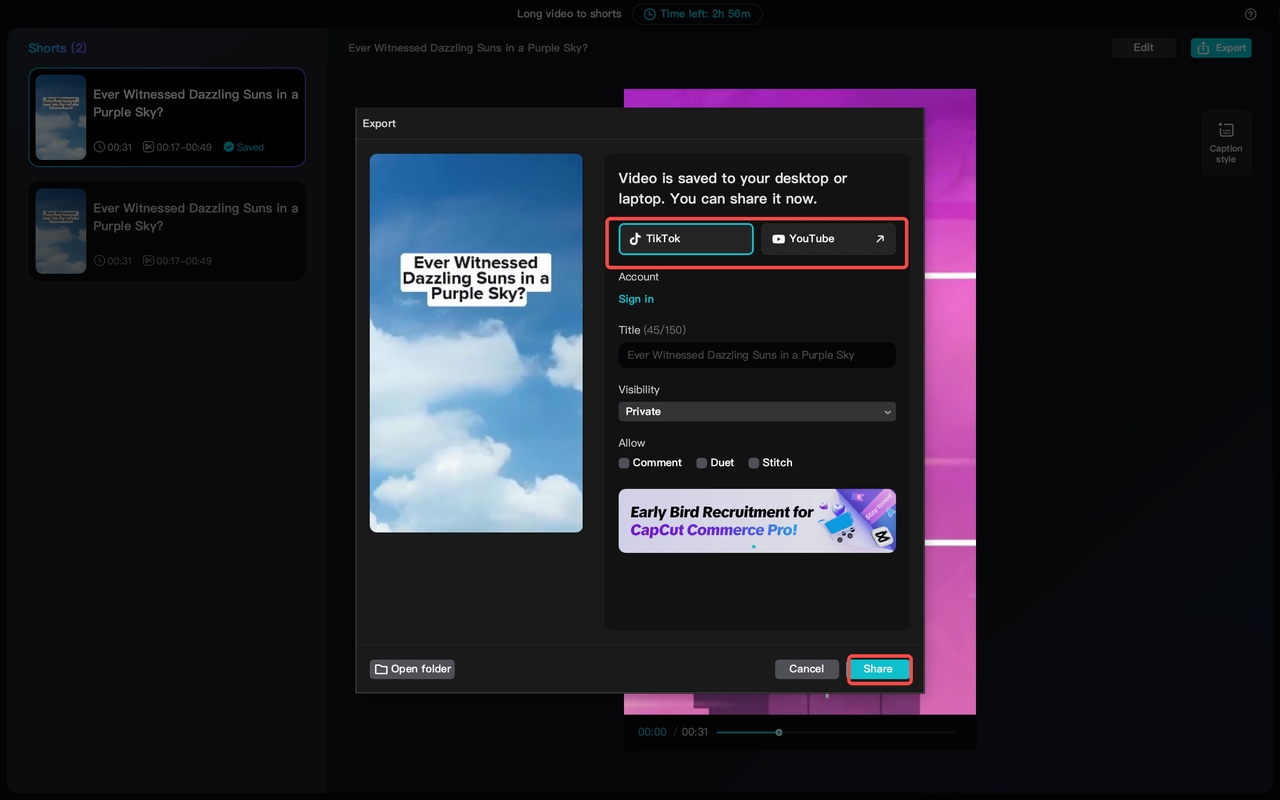Click the Time left clock badge
The image size is (1280, 800).
point(697,14)
